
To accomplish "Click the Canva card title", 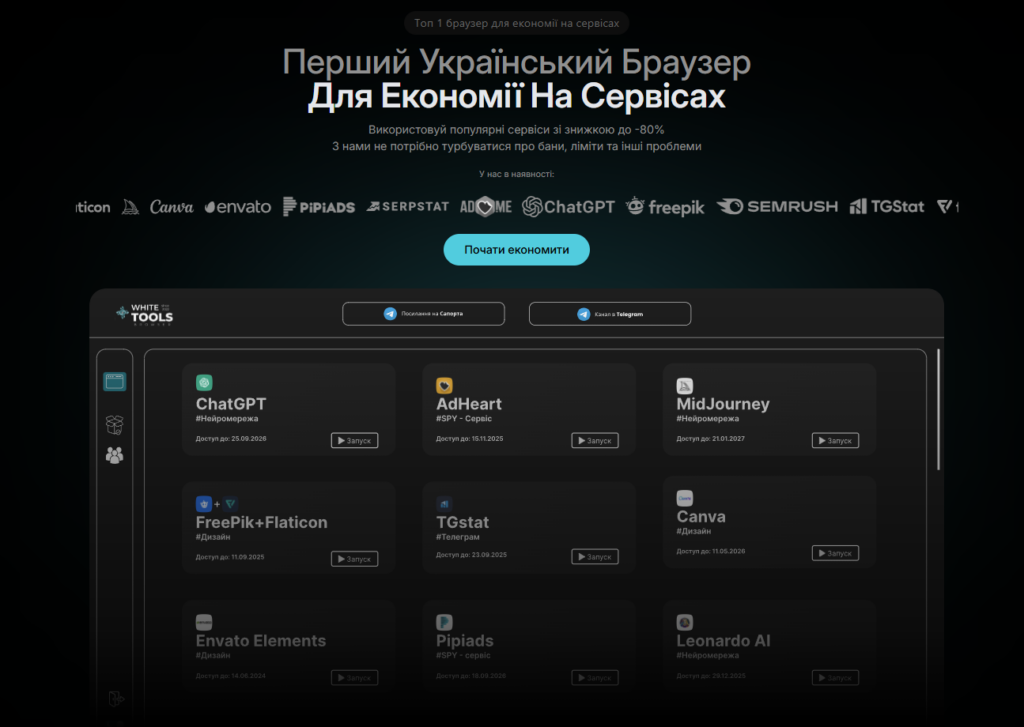I will point(701,516).
